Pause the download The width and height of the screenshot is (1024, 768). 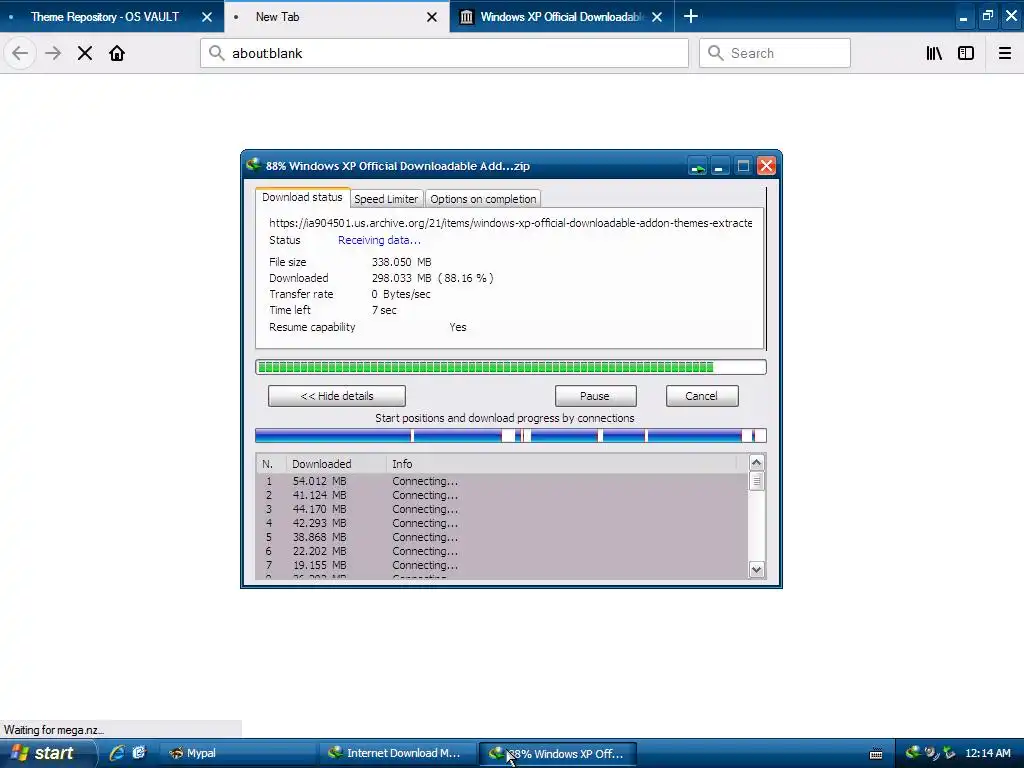click(595, 396)
